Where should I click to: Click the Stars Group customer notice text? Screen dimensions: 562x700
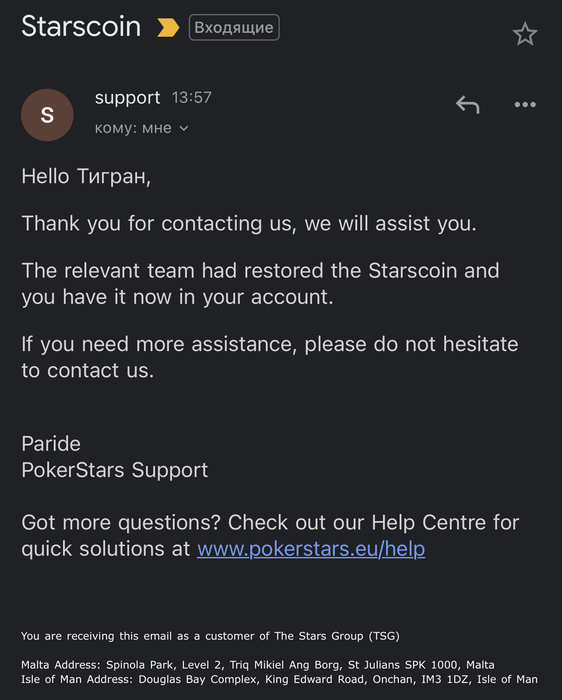210,636
